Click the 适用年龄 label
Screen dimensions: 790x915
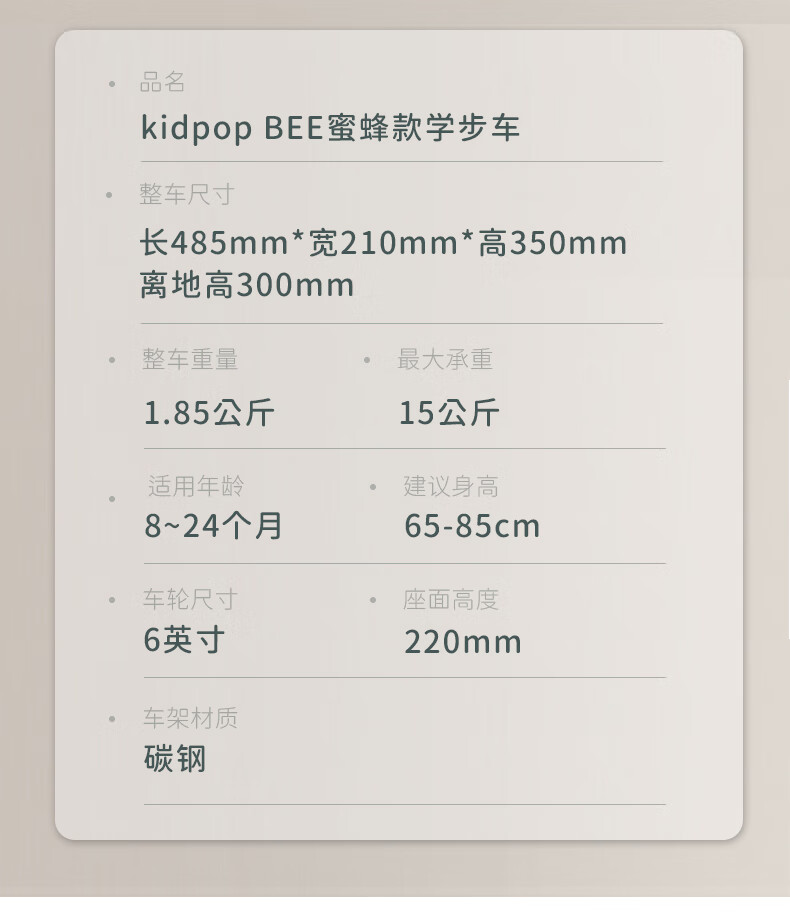click(195, 486)
